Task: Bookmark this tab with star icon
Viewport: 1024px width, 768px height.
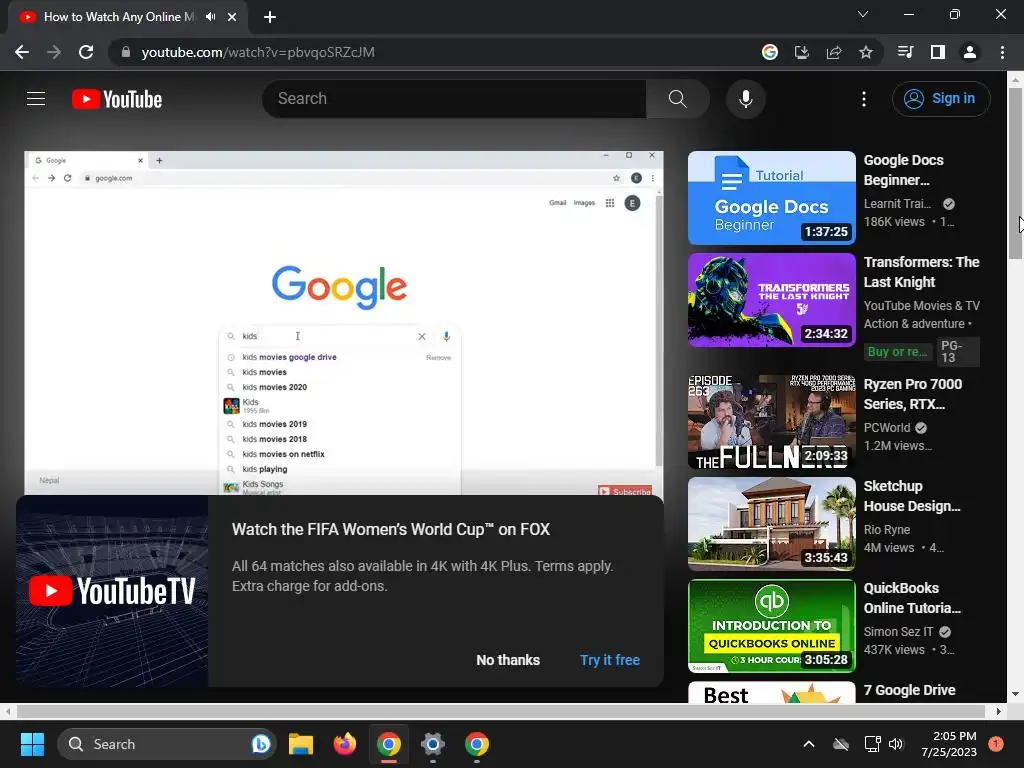Action: pos(866,52)
